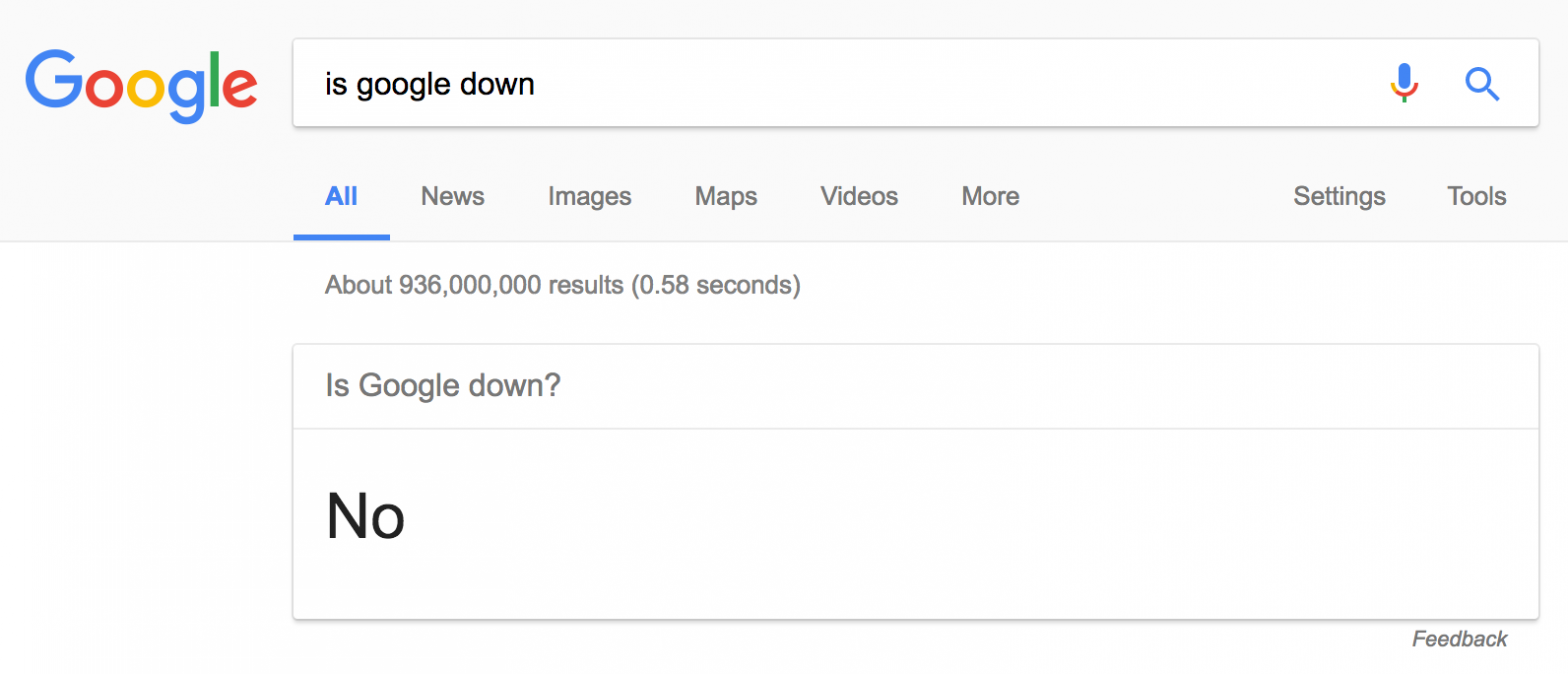Click the Google logo to return home
Image resolution: width=1568 pixels, height=674 pixels.
click(x=140, y=85)
